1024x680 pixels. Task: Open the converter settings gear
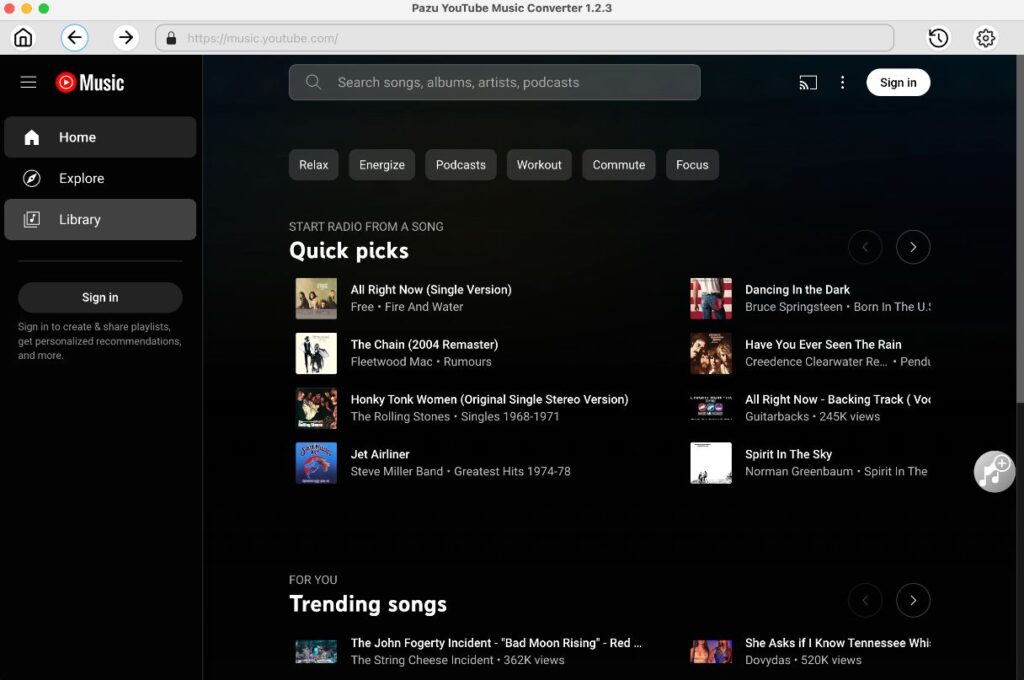click(x=985, y=37)
